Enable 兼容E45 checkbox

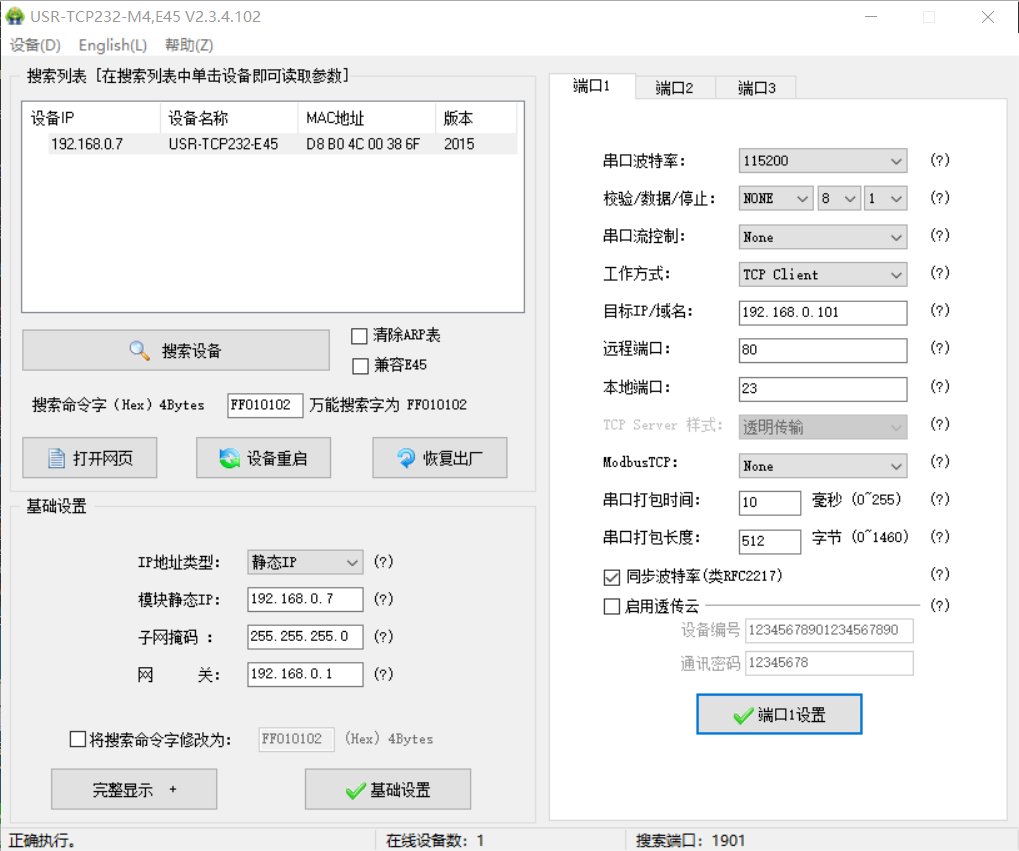pos(360,366)
